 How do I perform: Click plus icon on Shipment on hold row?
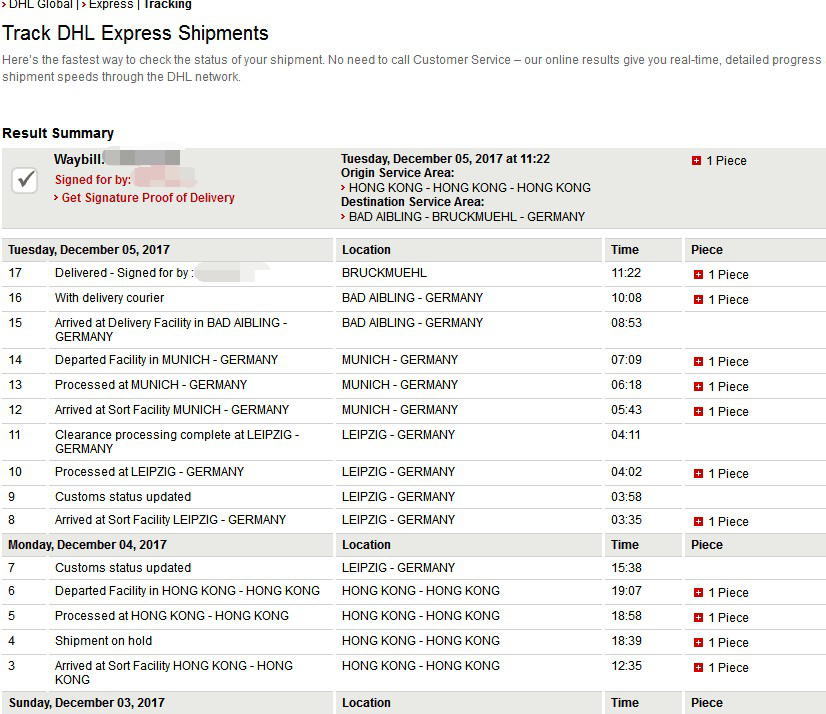pos(698,642)
